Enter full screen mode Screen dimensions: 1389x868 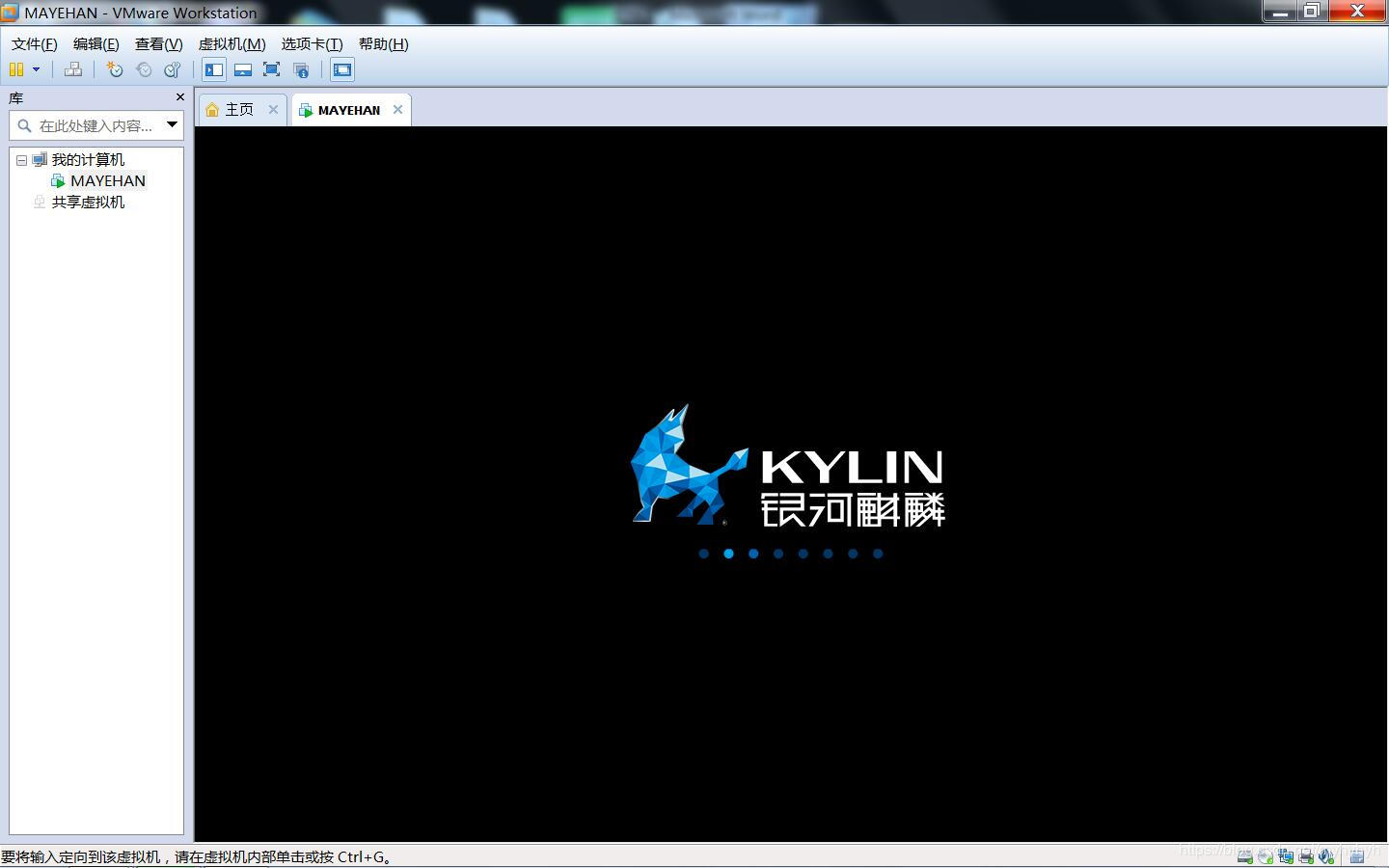pos(271,69)
